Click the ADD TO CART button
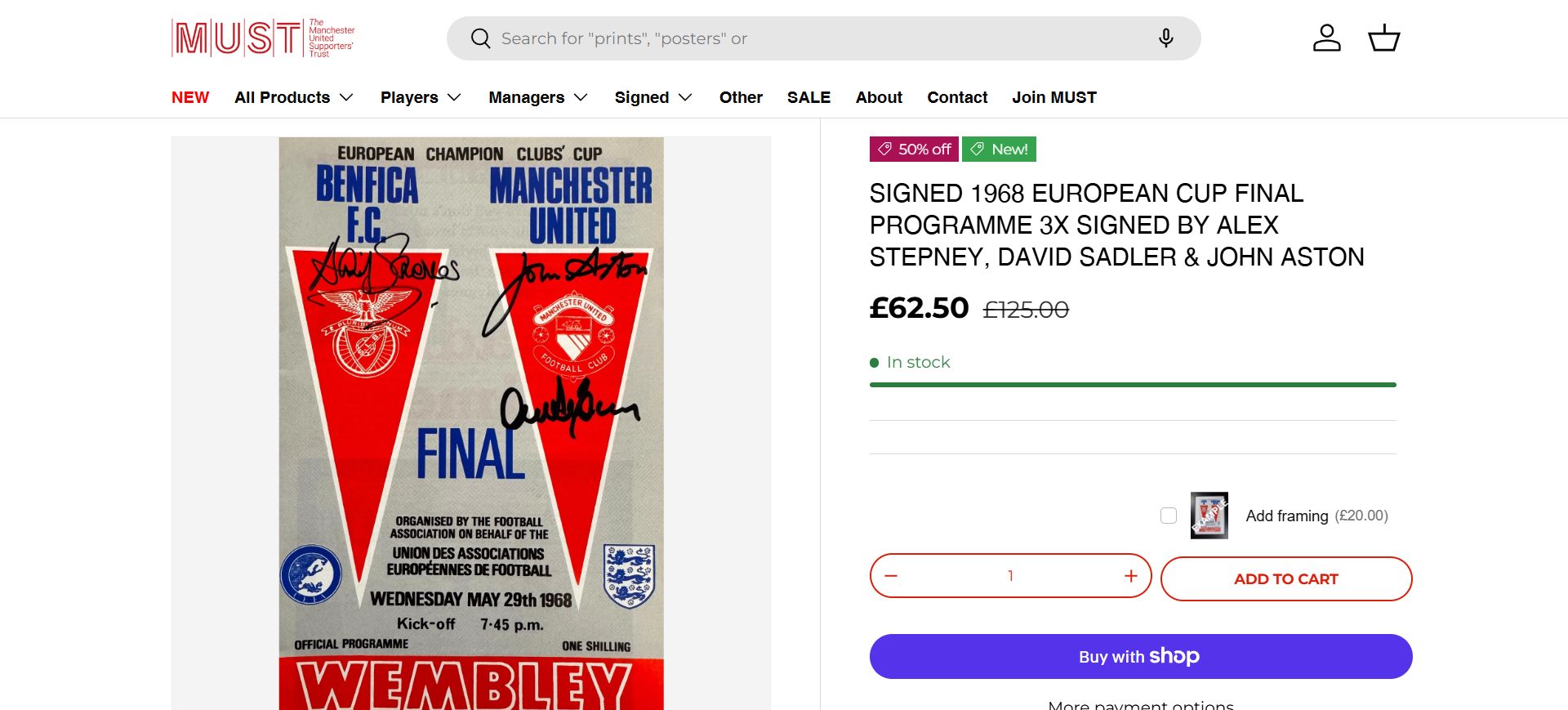The width and height of the screenshot is (1568, 710). coord(1286,578)
